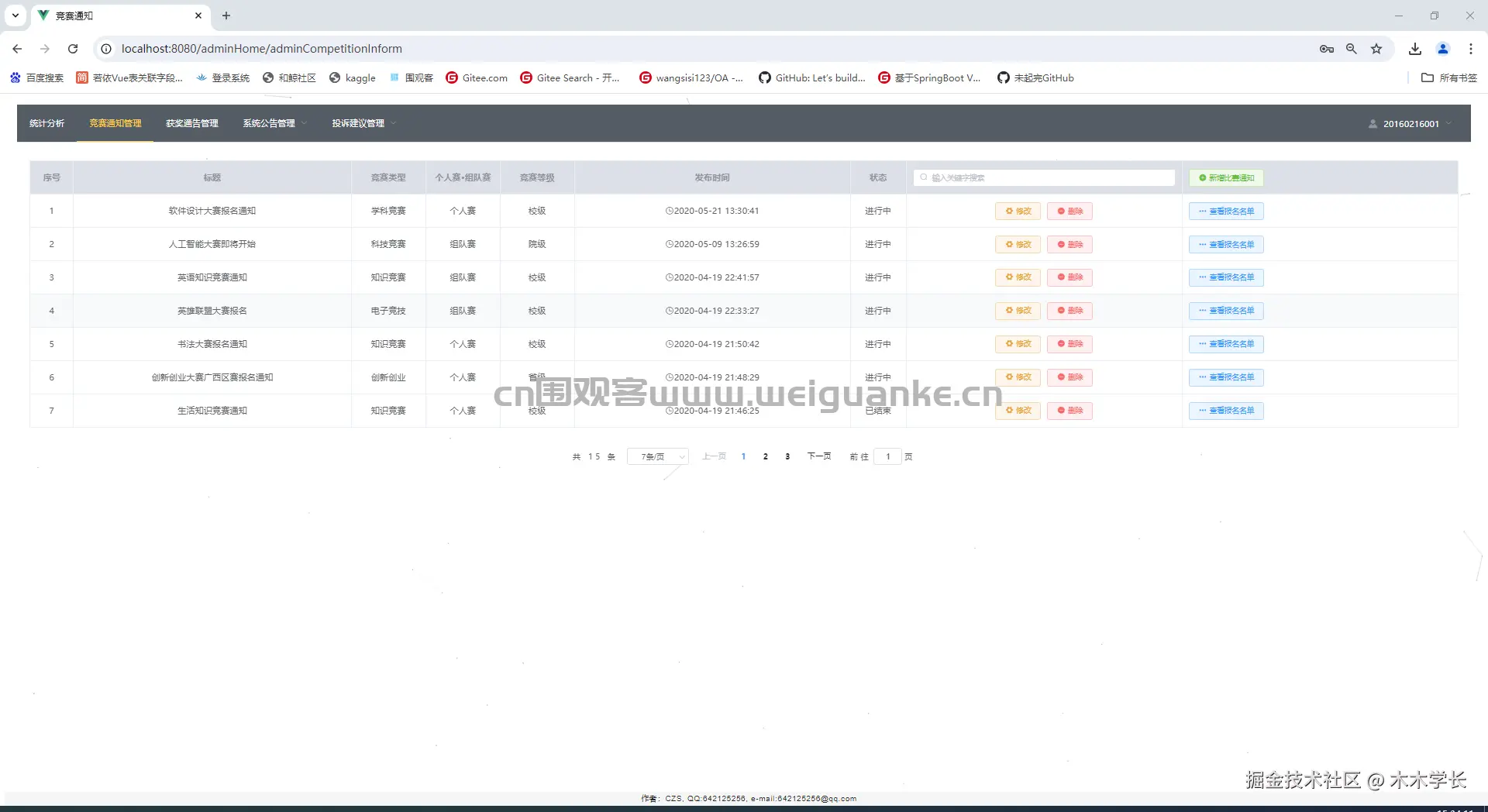Image resolution: width=1488 pixels, height=812 pixels.
Task: Focus the 前往 page number input
Action: click(888, 456)
